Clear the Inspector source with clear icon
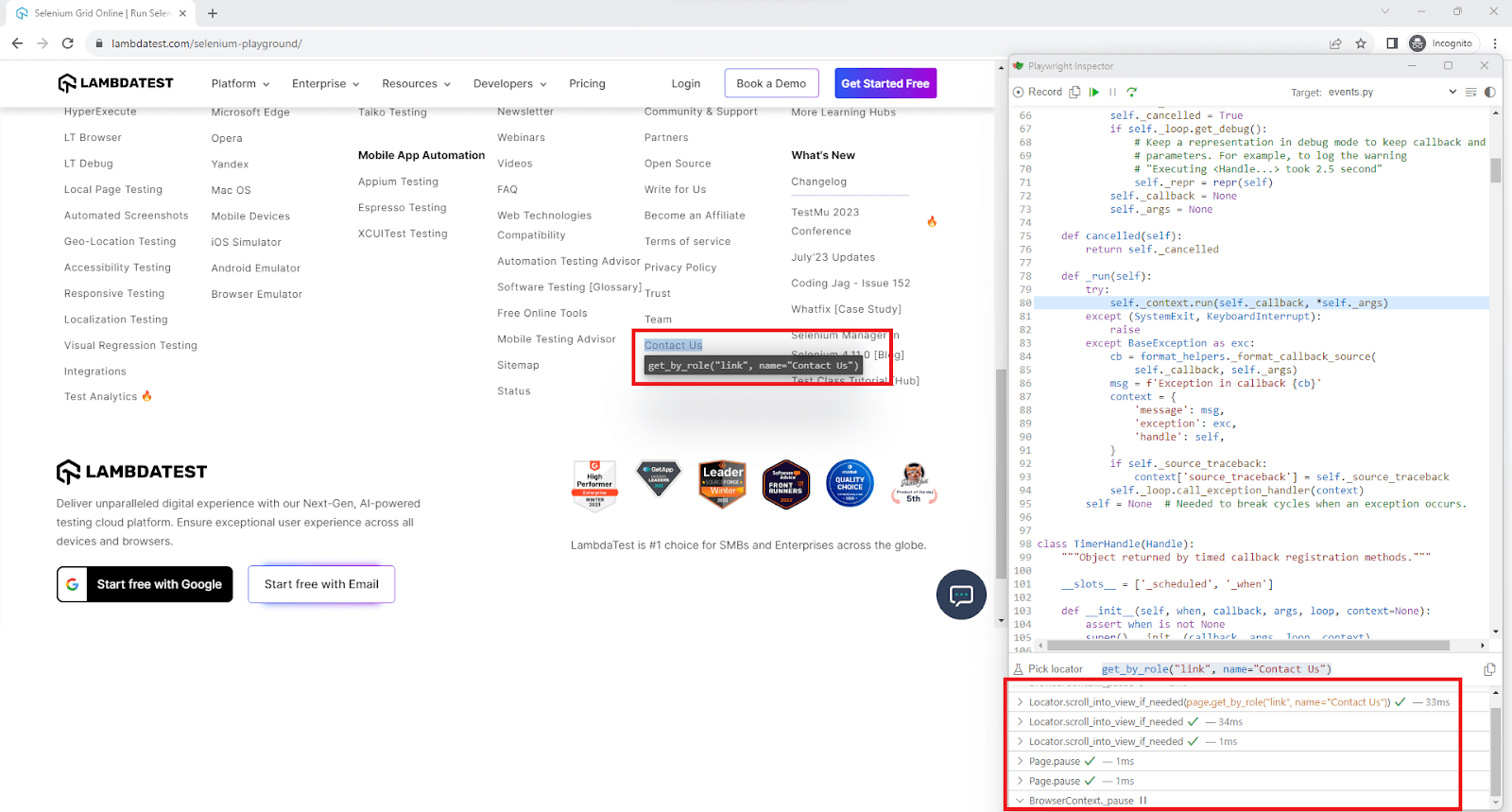The image size is (1512, 812). tap(1470, 92)
